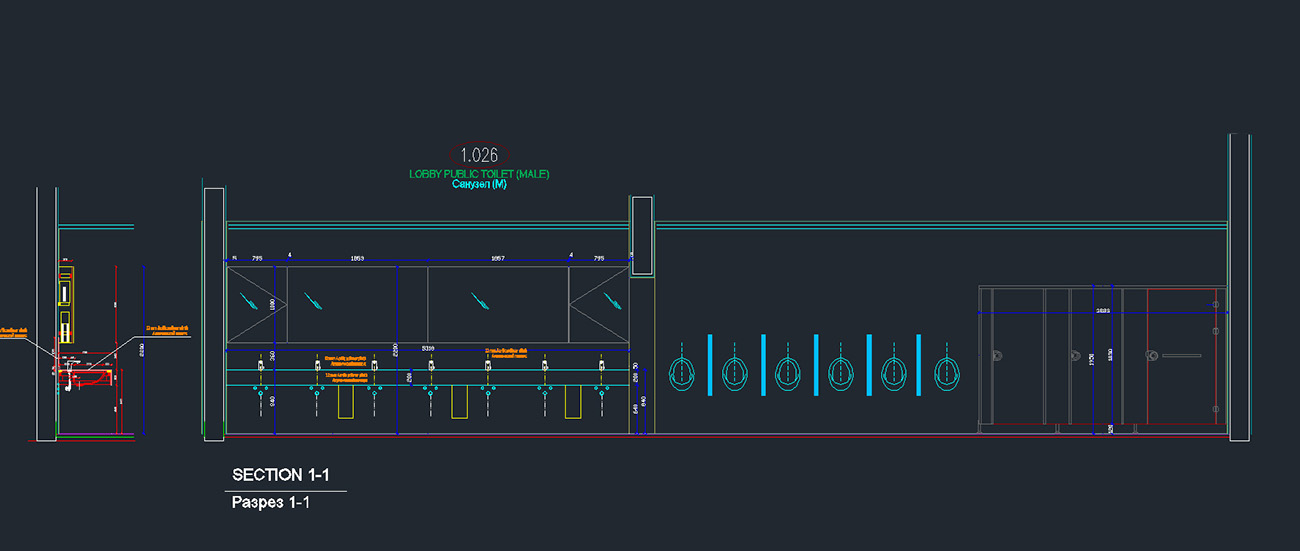This screenshot has height=551, width=1300.
Task: Select the rightmost urinal symbol
Action: (947, 373)
